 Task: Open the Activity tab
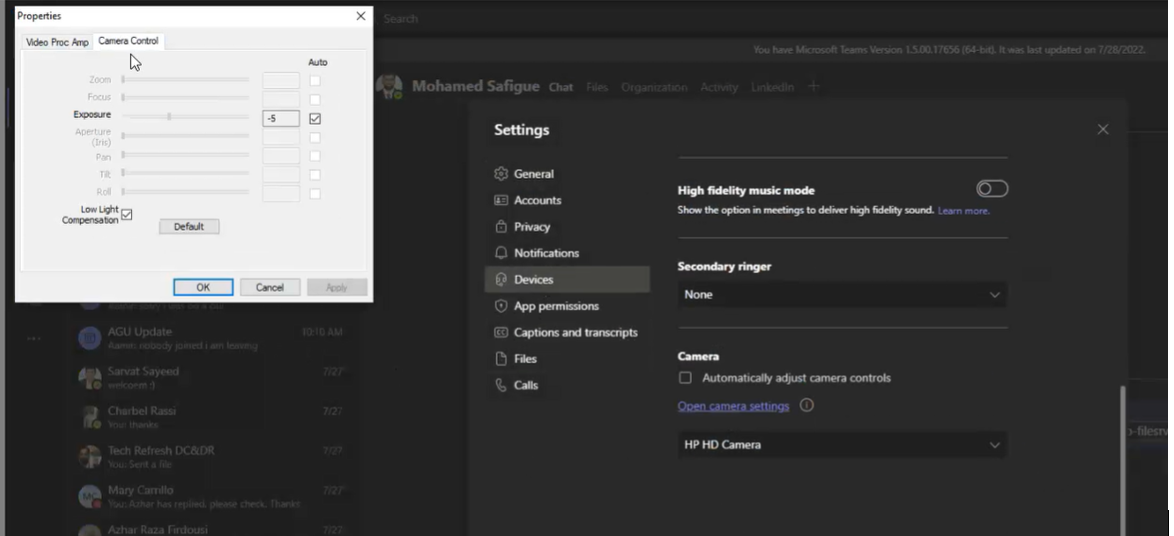pos(719,87)
